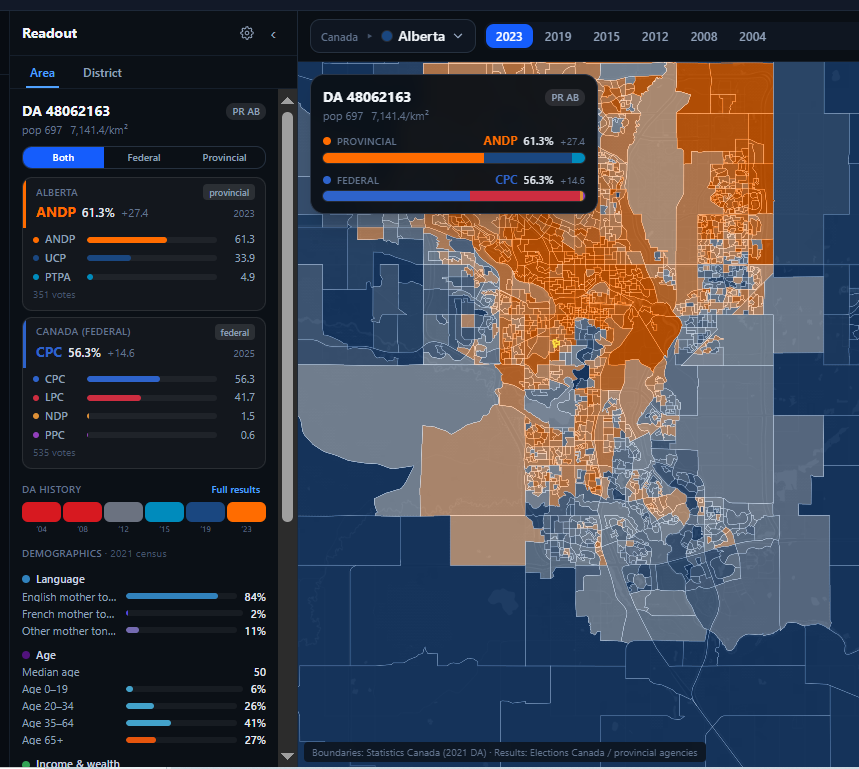Select the Both results toggle
The height and width of the screenshot is (769, 859).
(x=63, y=158)
